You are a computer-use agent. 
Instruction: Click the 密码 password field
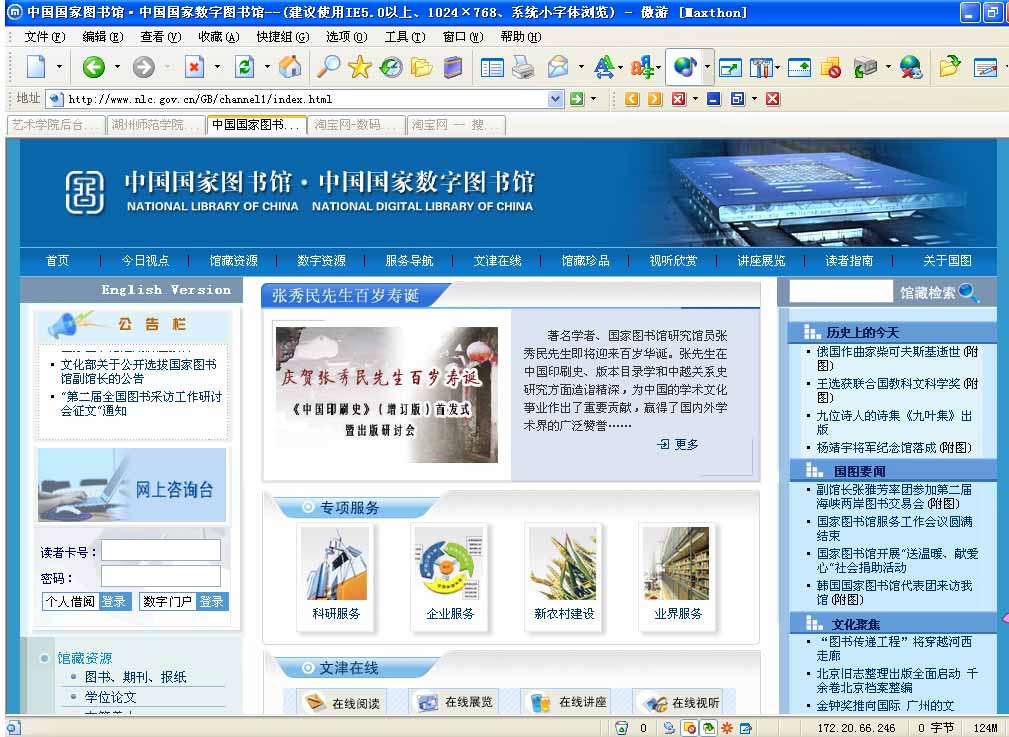click(x=161, y=577)
